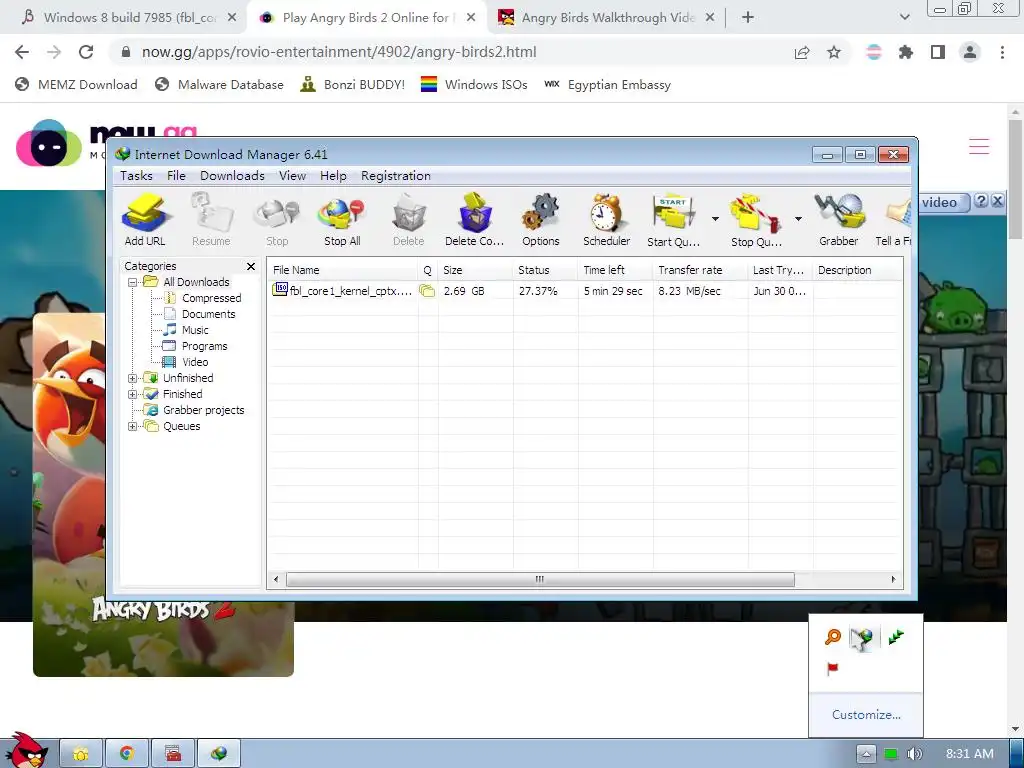1024x768 pixels.
Task: Select the Documents category
Action: (x=208, y=314)
